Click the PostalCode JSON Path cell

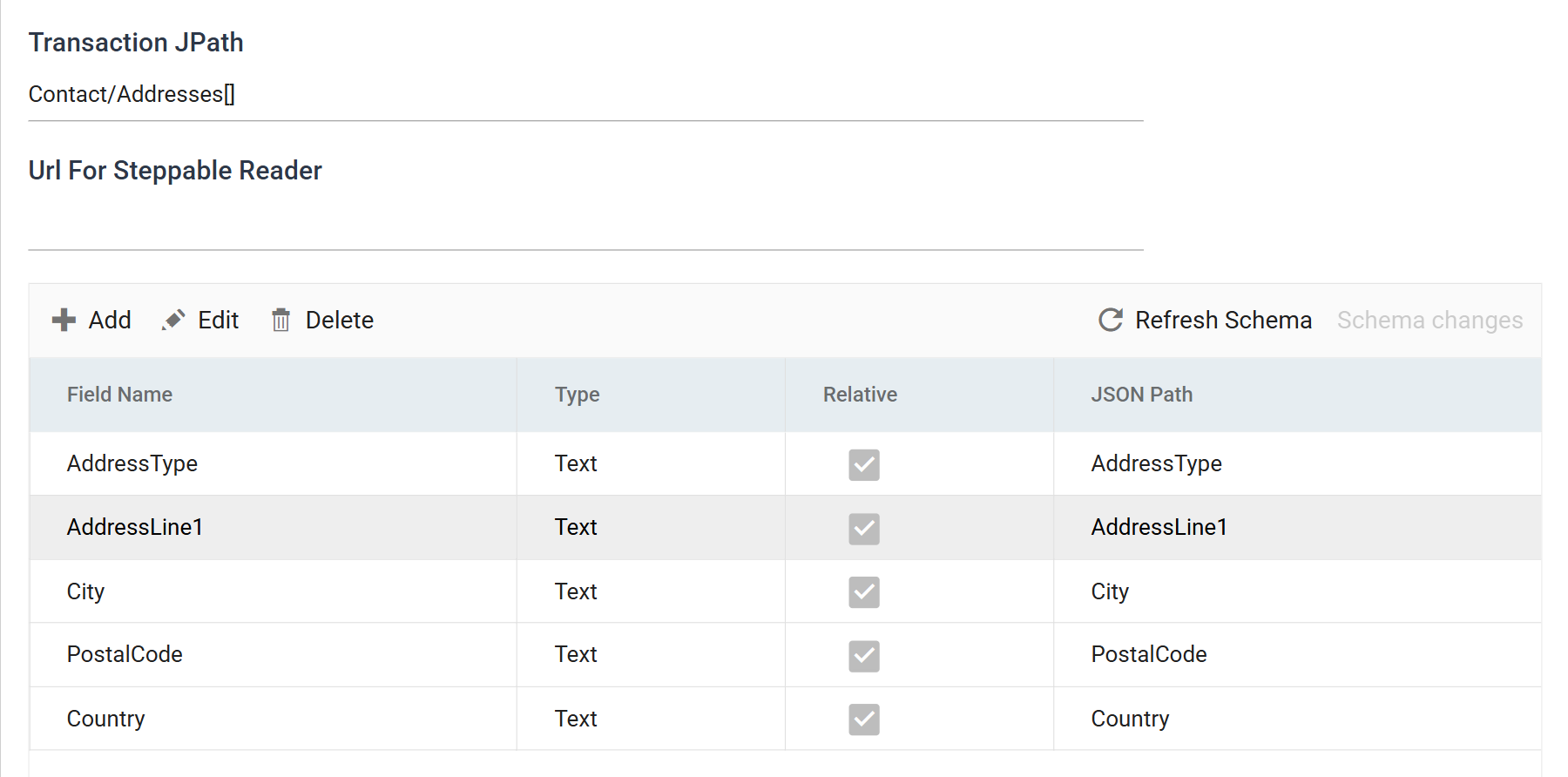[1297, 654]
